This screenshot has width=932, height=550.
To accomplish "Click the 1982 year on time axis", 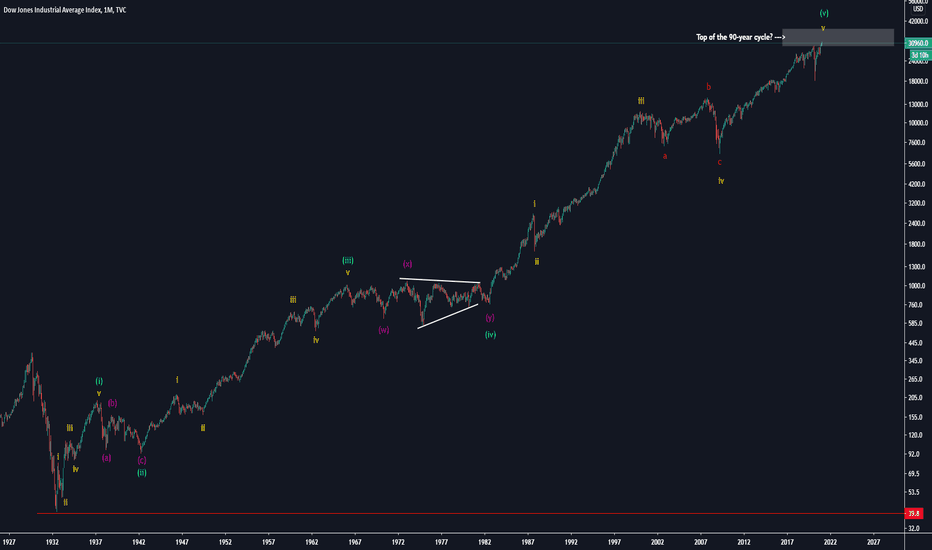I will click(484, 542).
